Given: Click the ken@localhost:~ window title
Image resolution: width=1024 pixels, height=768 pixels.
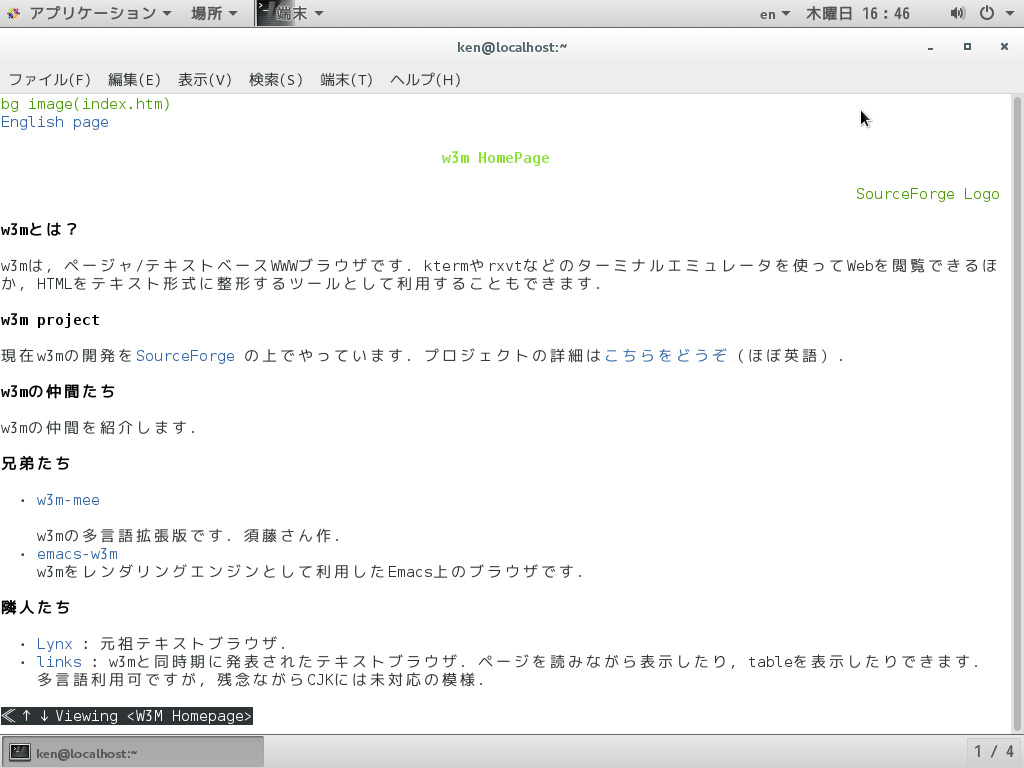Looking at the screenshot, I should click(x=512, y=47).
